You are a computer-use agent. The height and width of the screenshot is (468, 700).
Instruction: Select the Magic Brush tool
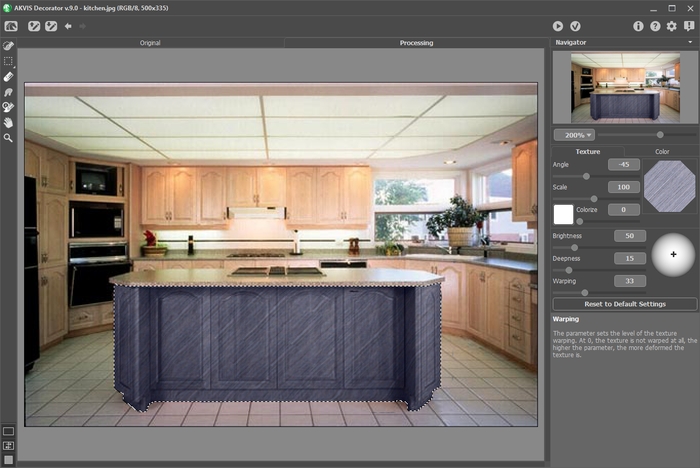(8, 92)
